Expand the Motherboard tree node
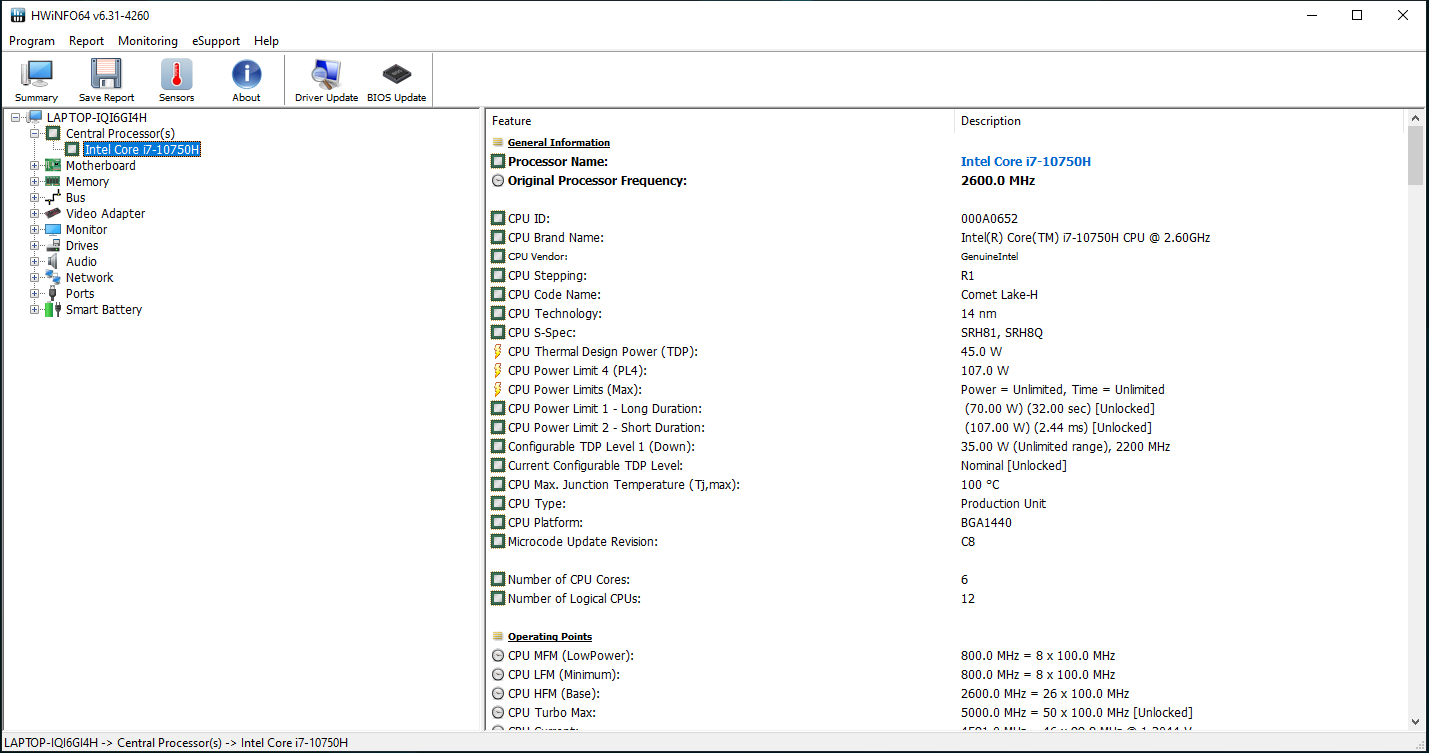Viewport: 1429px width, 753px height. tap(34, 166)
